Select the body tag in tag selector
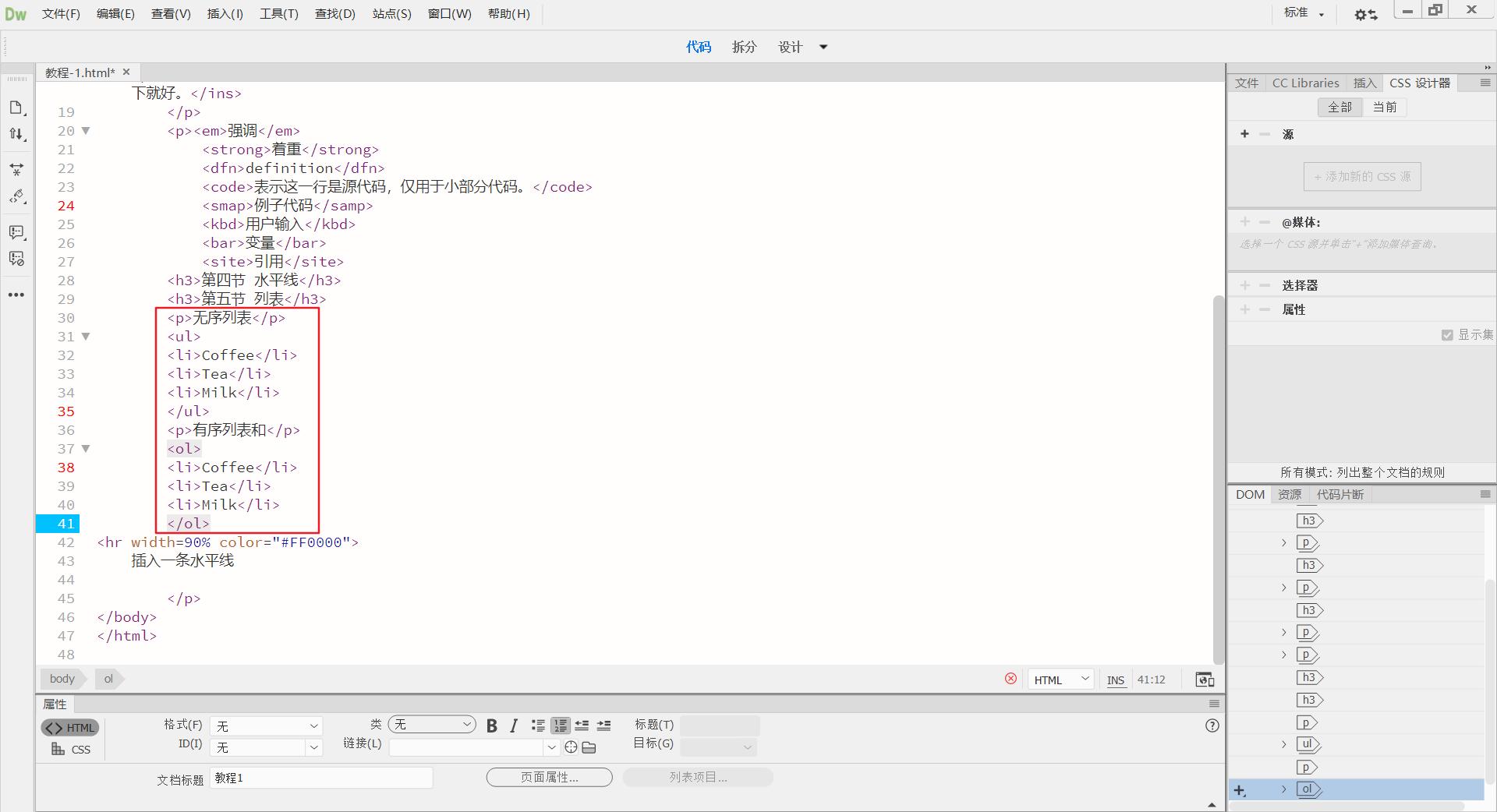Image resolution: width=1497 pixels, height=812 pixels. [62, 679]
